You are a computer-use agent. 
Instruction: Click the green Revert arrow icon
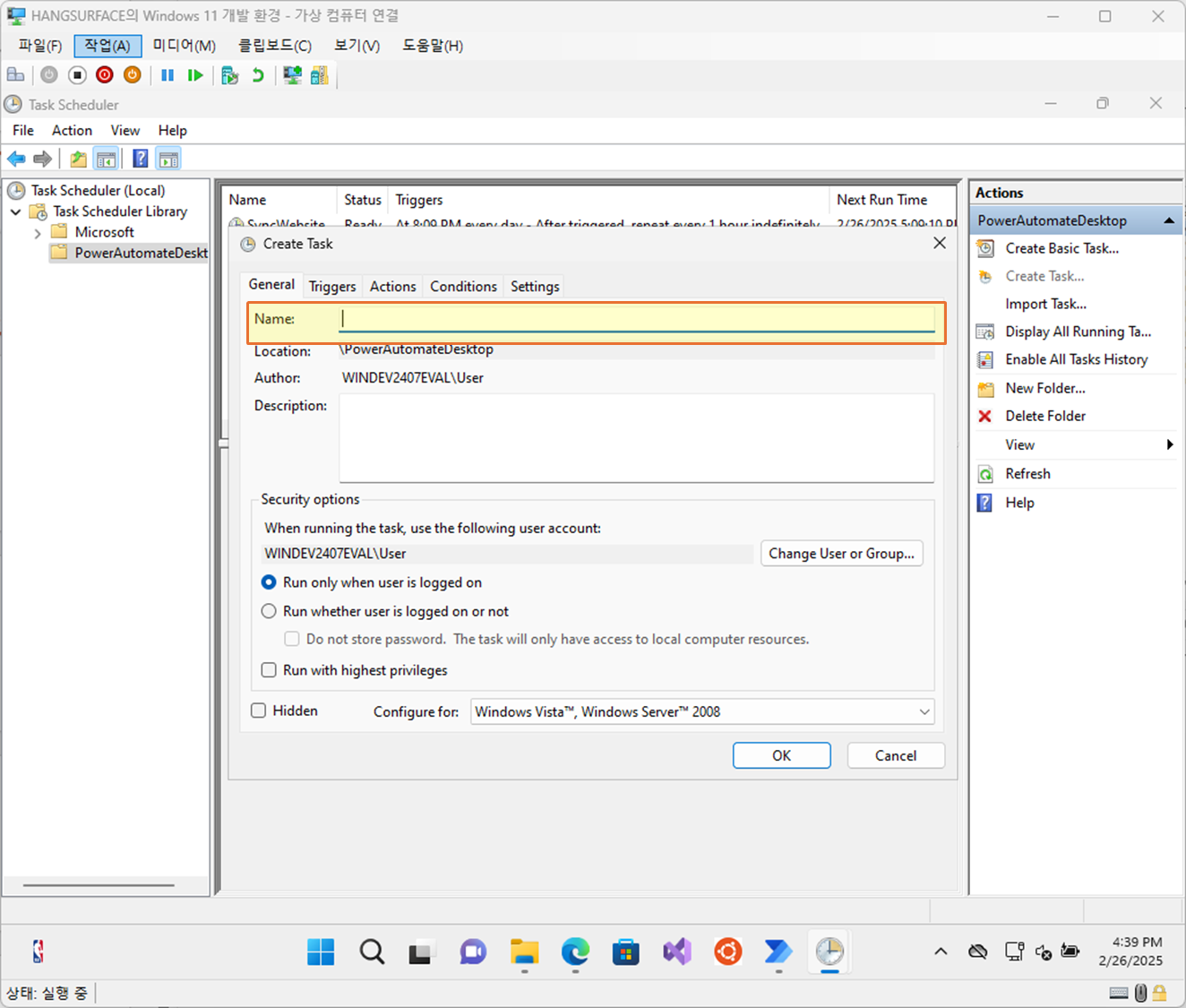258,75
